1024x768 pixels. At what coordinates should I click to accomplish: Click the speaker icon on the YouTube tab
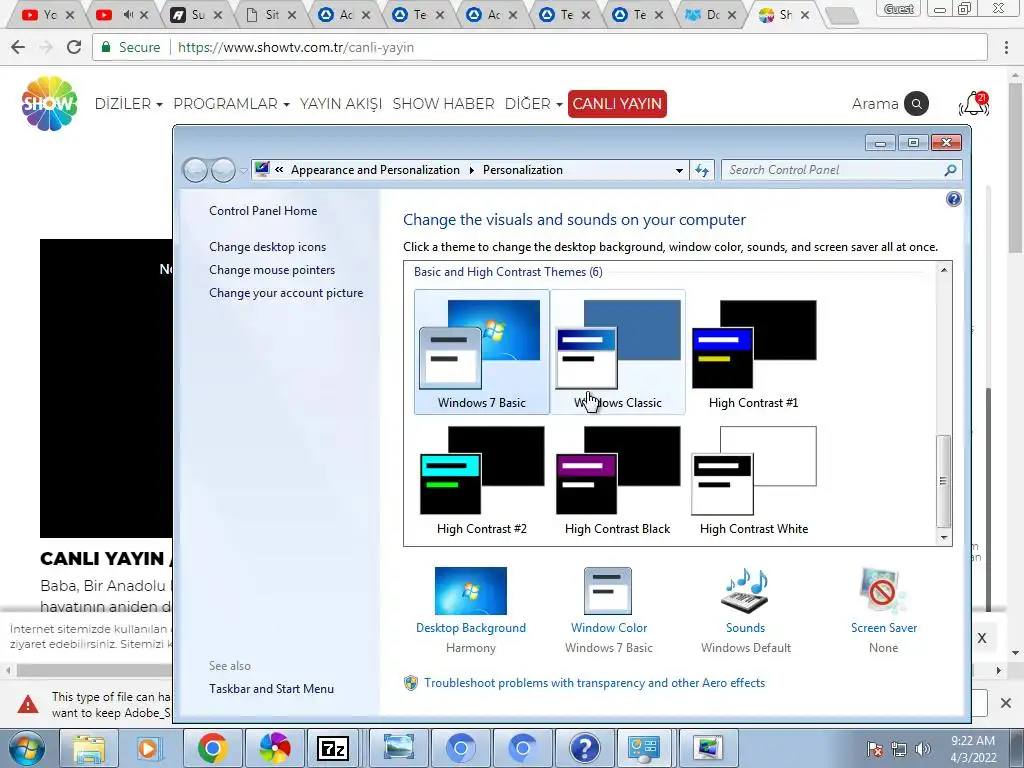[x=128, y=14]
